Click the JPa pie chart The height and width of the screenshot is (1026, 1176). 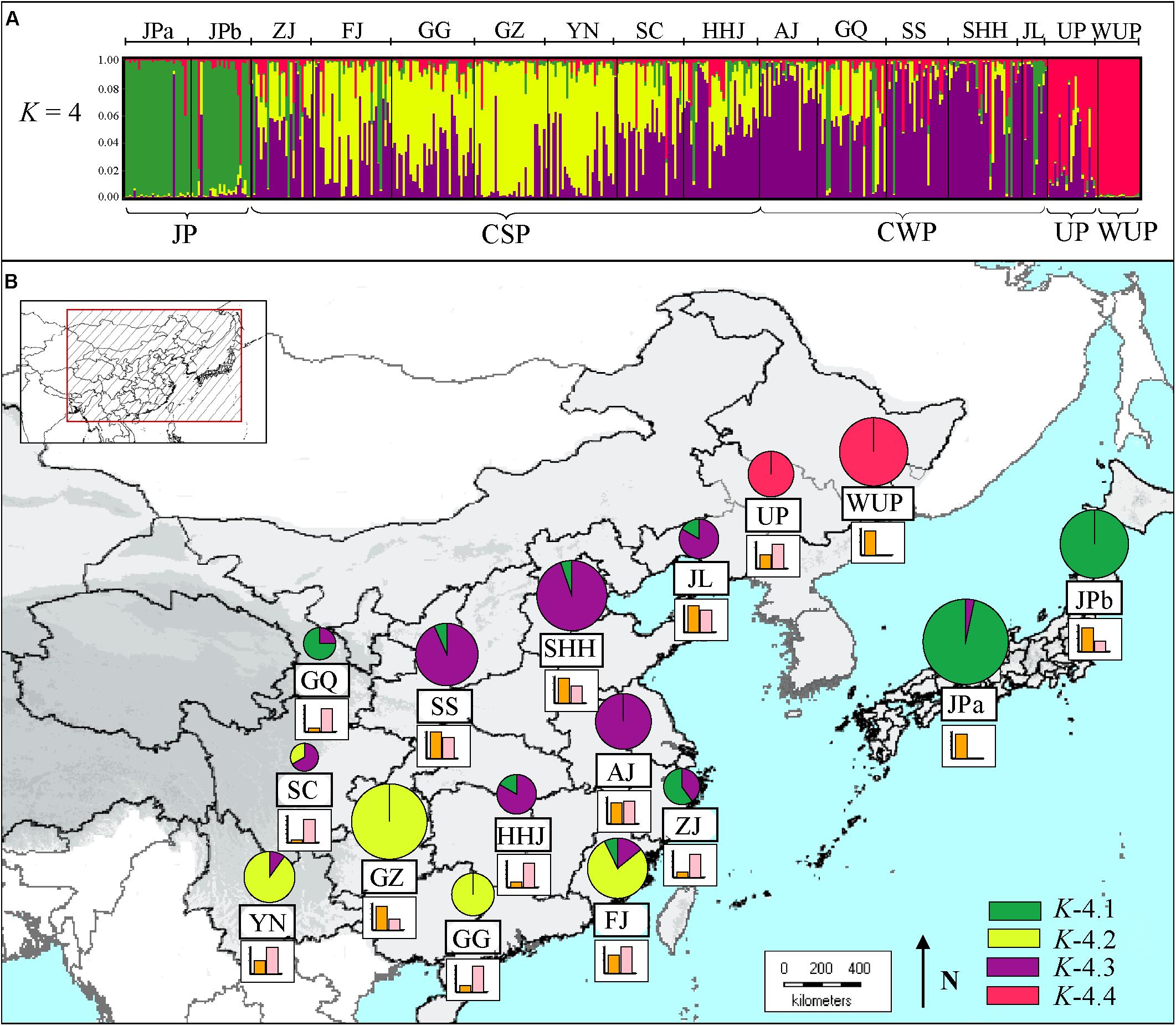point(965,642)
